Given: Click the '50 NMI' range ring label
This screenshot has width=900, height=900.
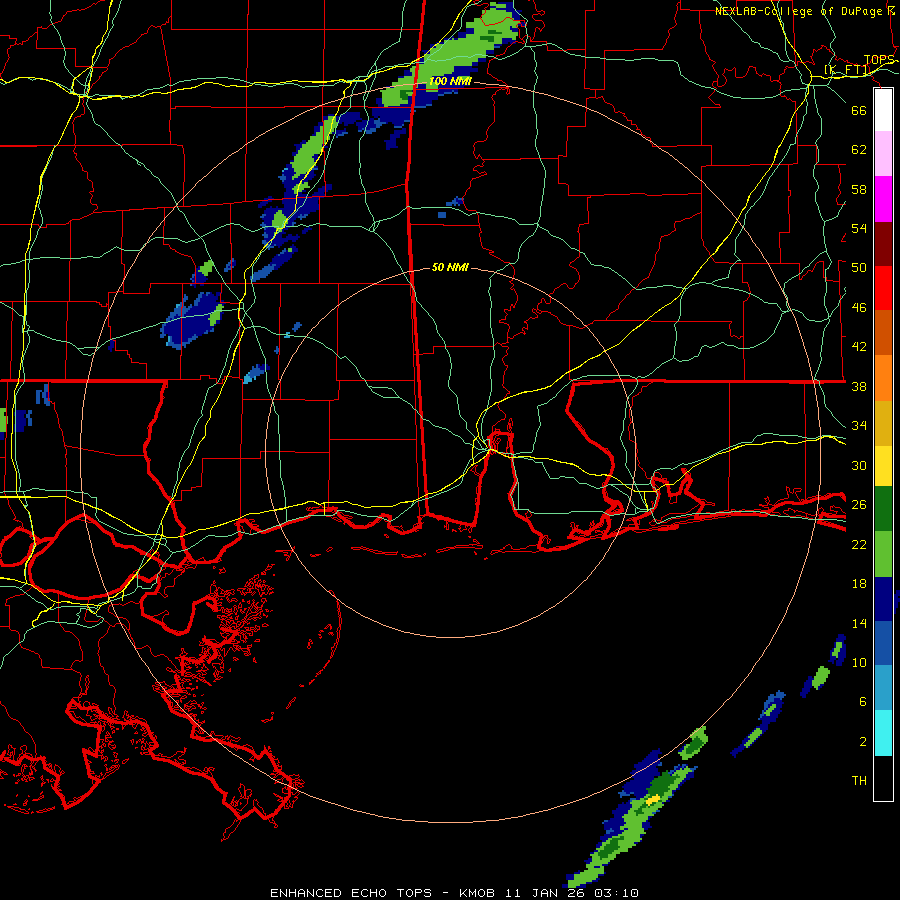Looking at the screenshot, I should pyautogui.click(x=450, y=267).
